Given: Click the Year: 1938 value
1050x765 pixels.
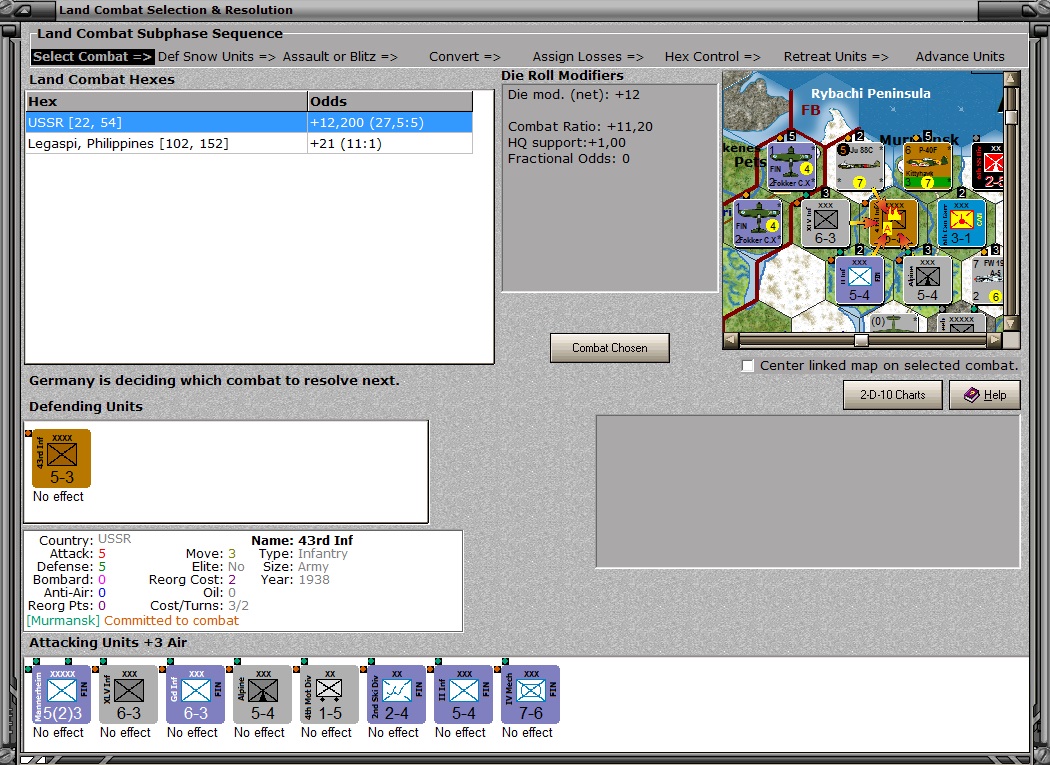Looking at the screenshot, I should point(314,579).
